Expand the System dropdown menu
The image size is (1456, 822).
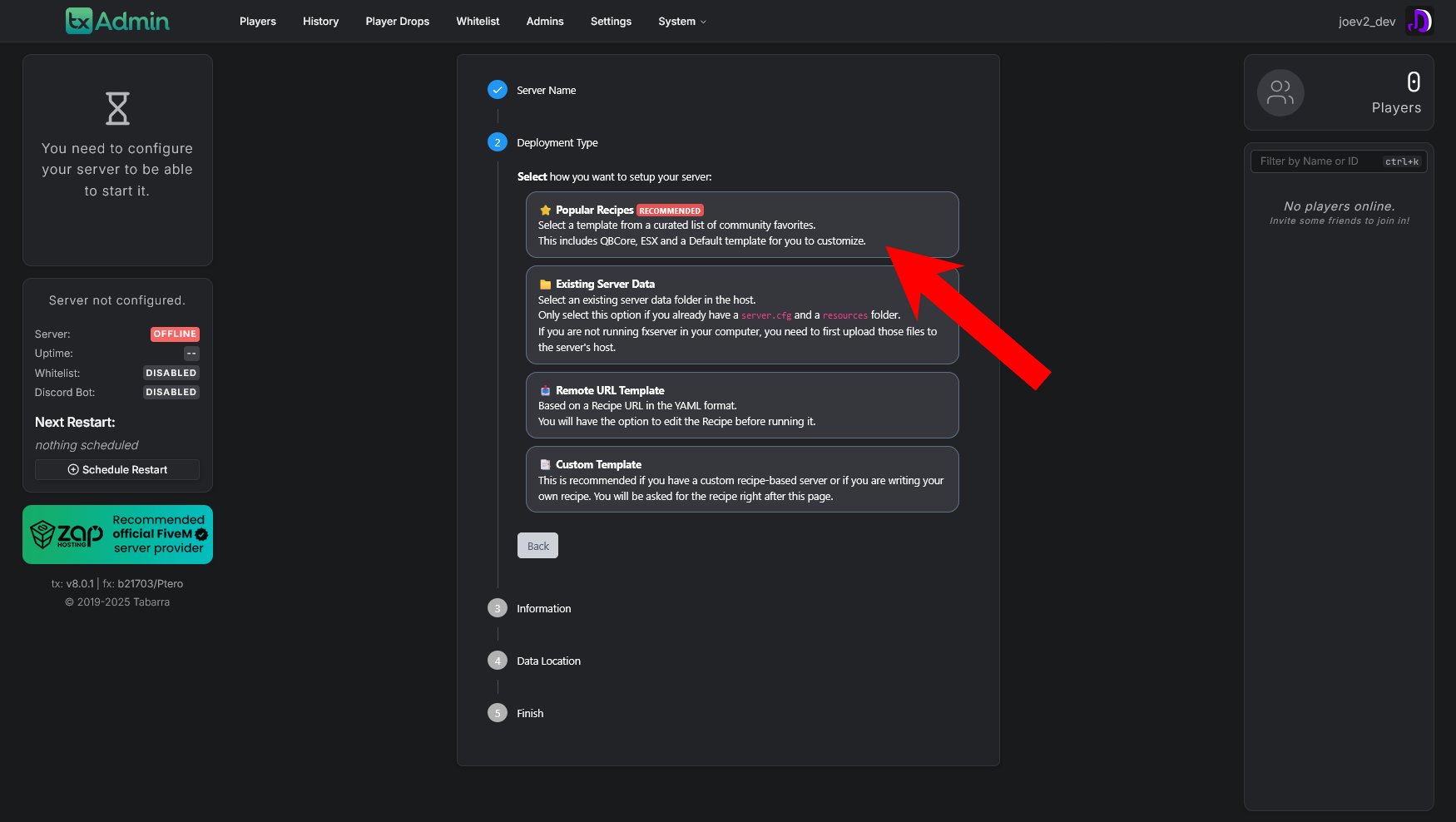pos(681,22)
